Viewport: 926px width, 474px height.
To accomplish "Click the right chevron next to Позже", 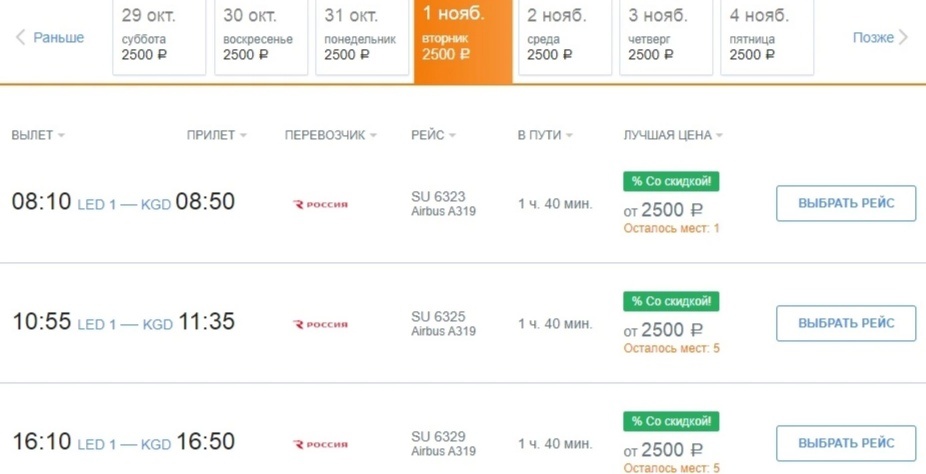I will click(904, 38).
